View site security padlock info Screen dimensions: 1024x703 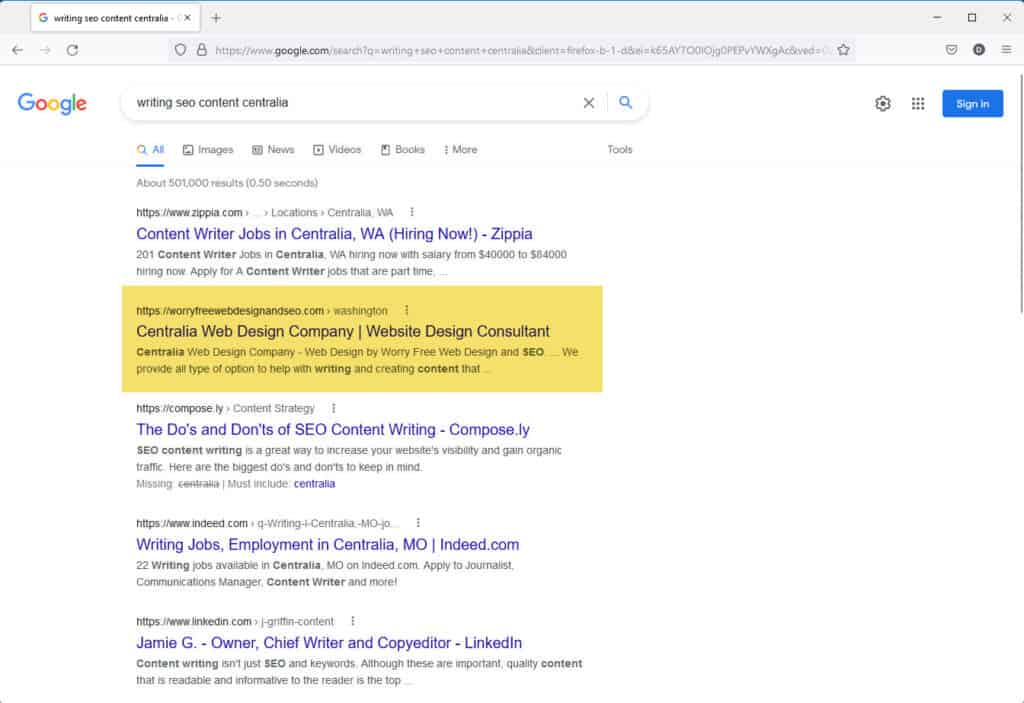[202, 50]
